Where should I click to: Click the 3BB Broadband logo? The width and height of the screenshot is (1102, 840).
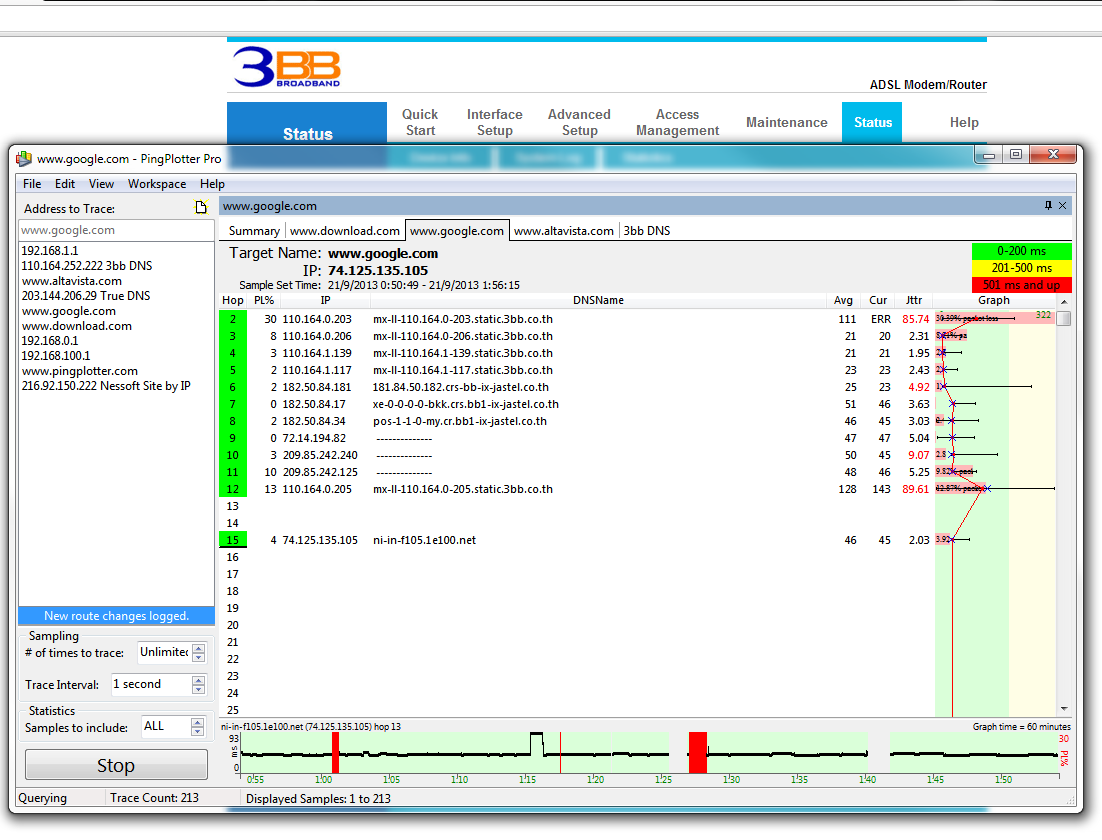pos(287,67)
